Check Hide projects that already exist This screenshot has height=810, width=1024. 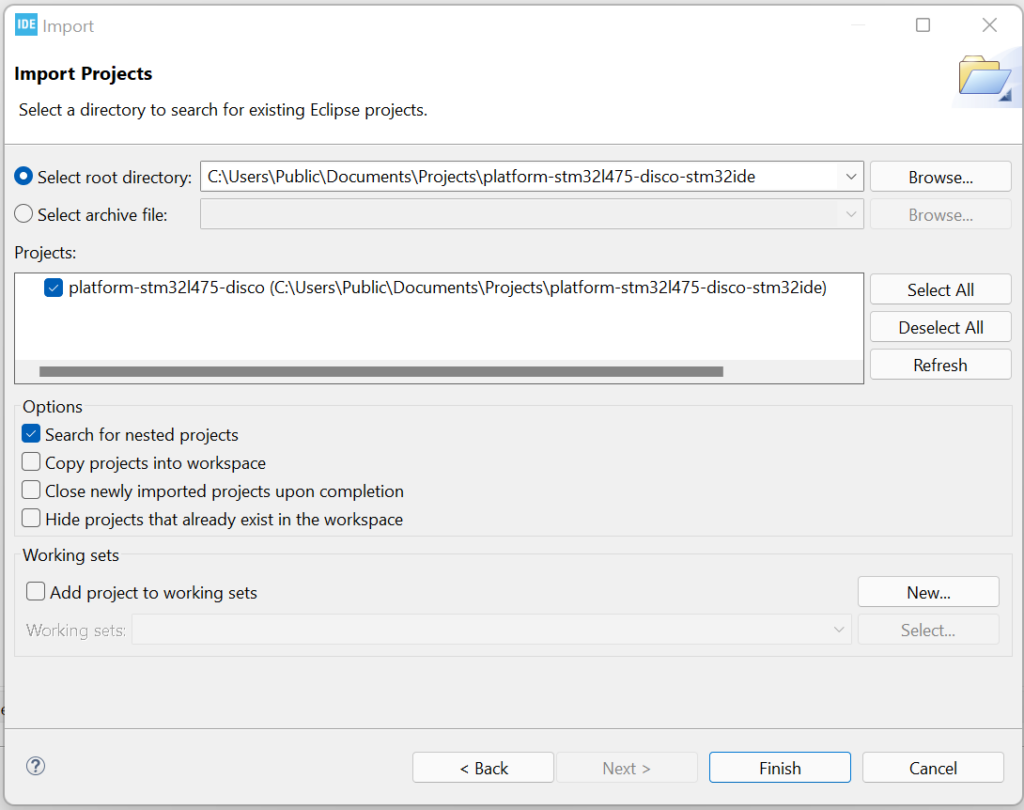(x=30, y=519)
